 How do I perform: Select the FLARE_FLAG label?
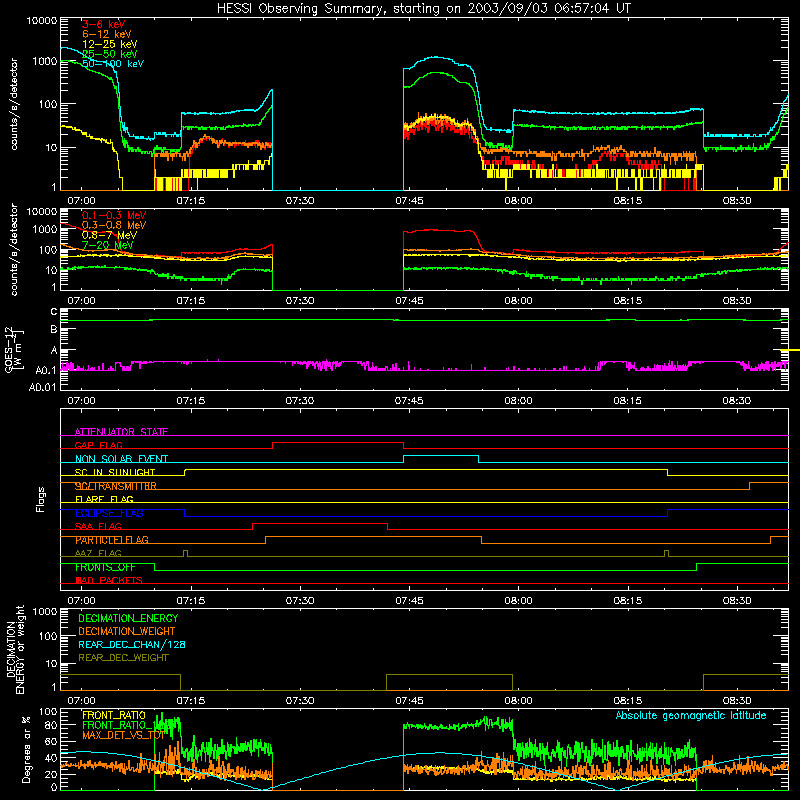[x=104, y=499]
